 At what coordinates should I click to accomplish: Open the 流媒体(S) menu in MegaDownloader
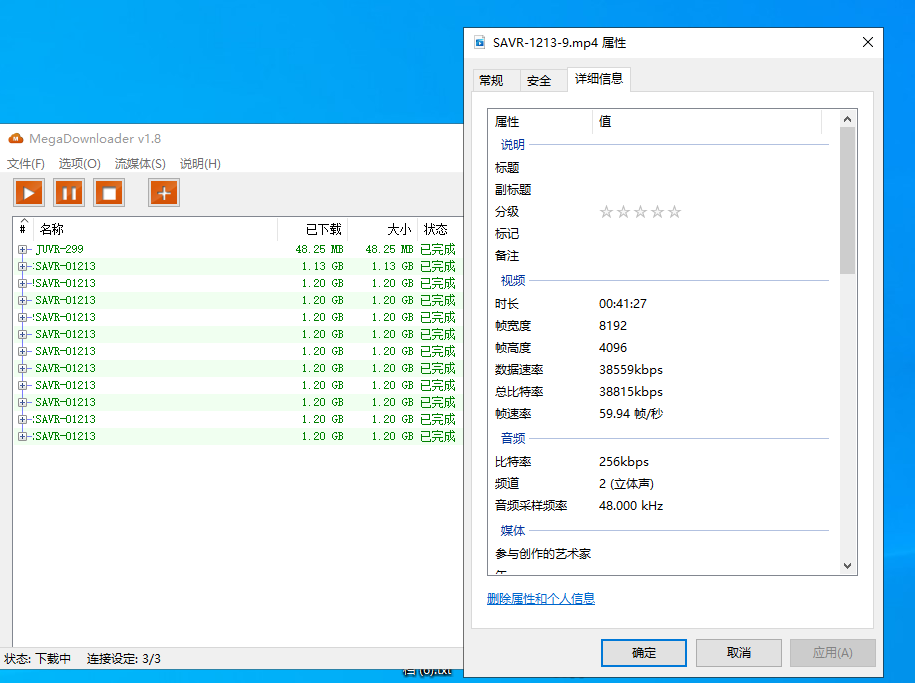(140, 163)
